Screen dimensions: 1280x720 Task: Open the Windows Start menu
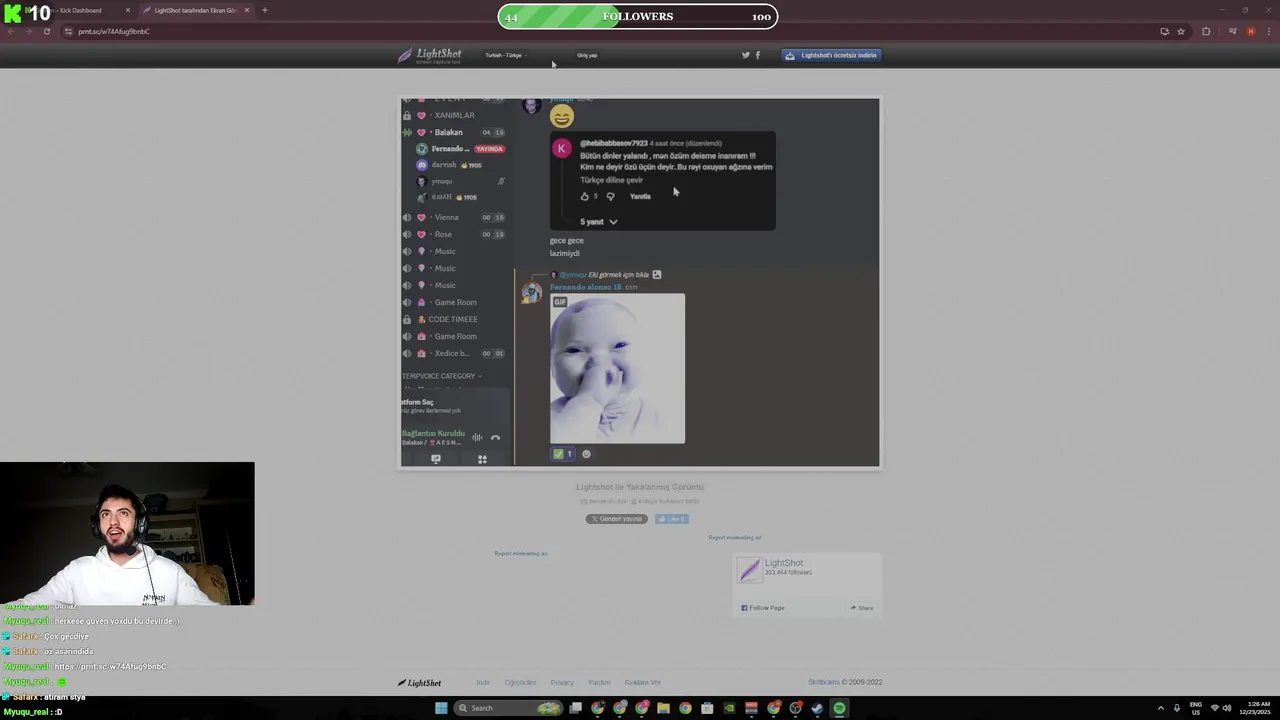(x=441, y=708)
